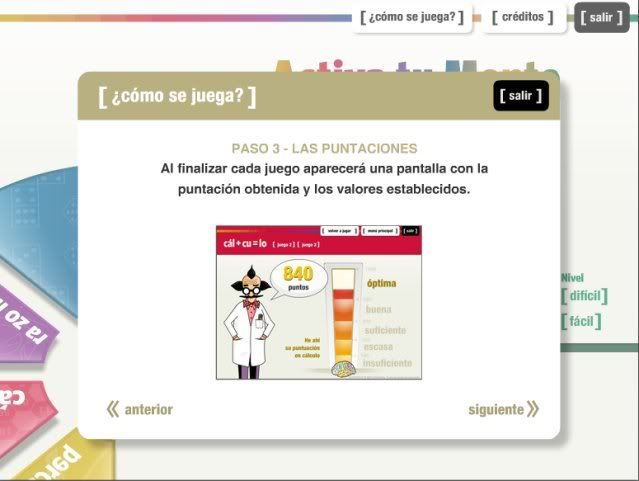Viewport: 639px width, 481px height.
Task: Click the '840 puntos' speech bubble
Action: [x=298, y=278]
